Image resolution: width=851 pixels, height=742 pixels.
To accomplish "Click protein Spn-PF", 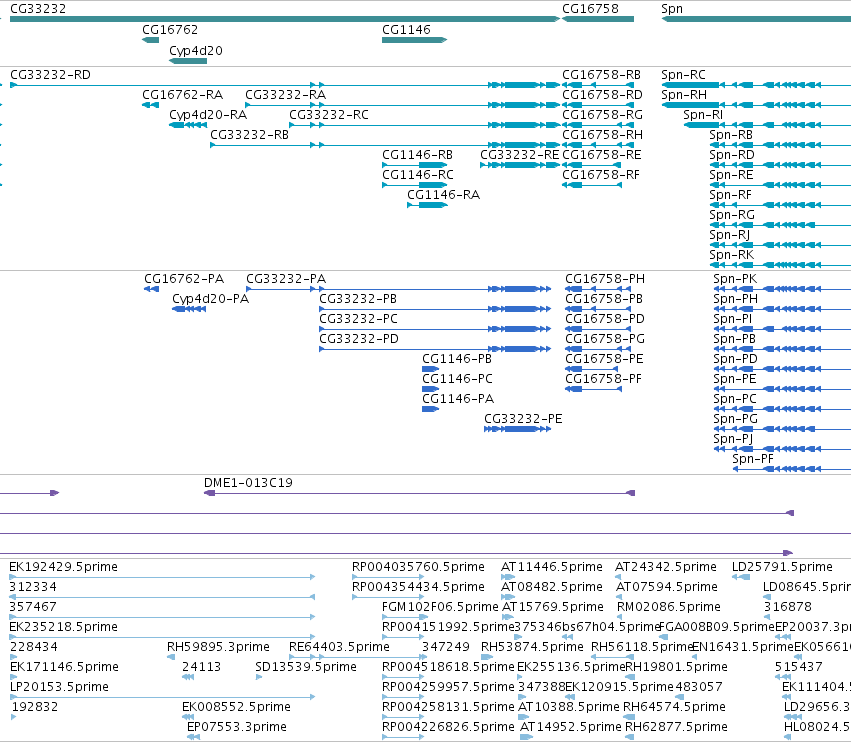I will [x=753, y=460].
